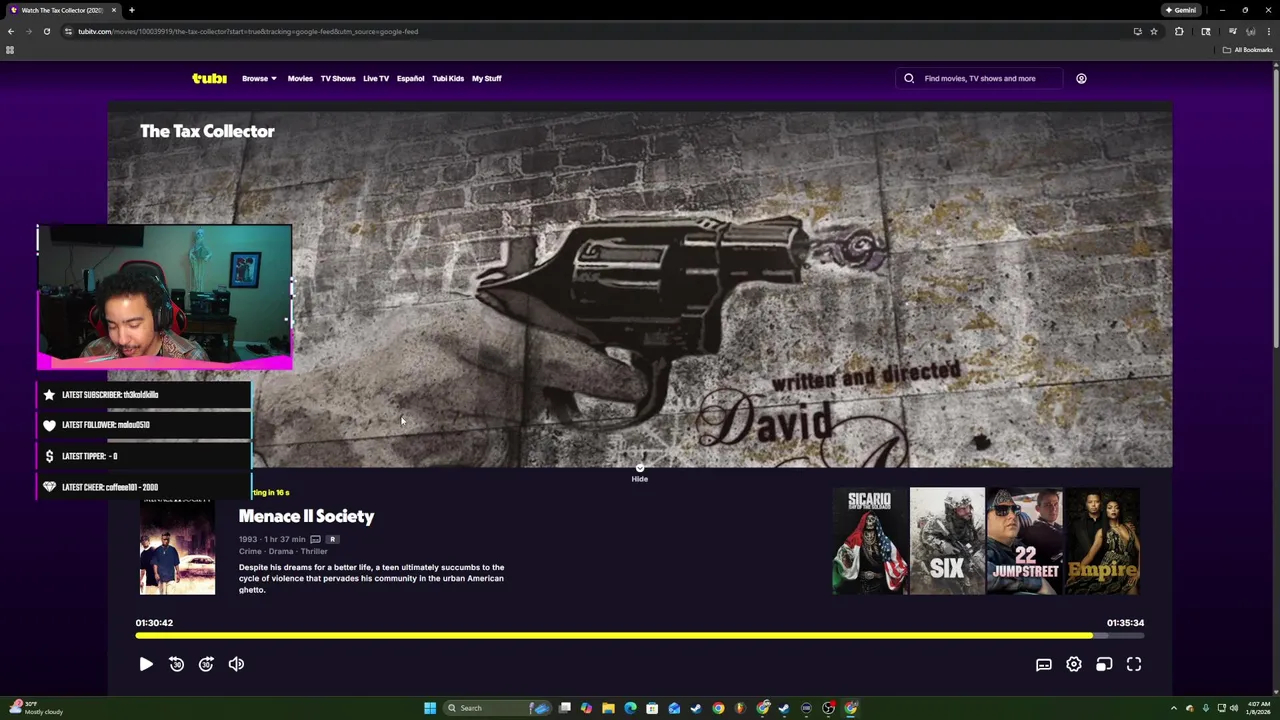The width and height of the screenshot is (1280, 720).
Task: Skip forward 30 seconds
Action: pos(206,664)
